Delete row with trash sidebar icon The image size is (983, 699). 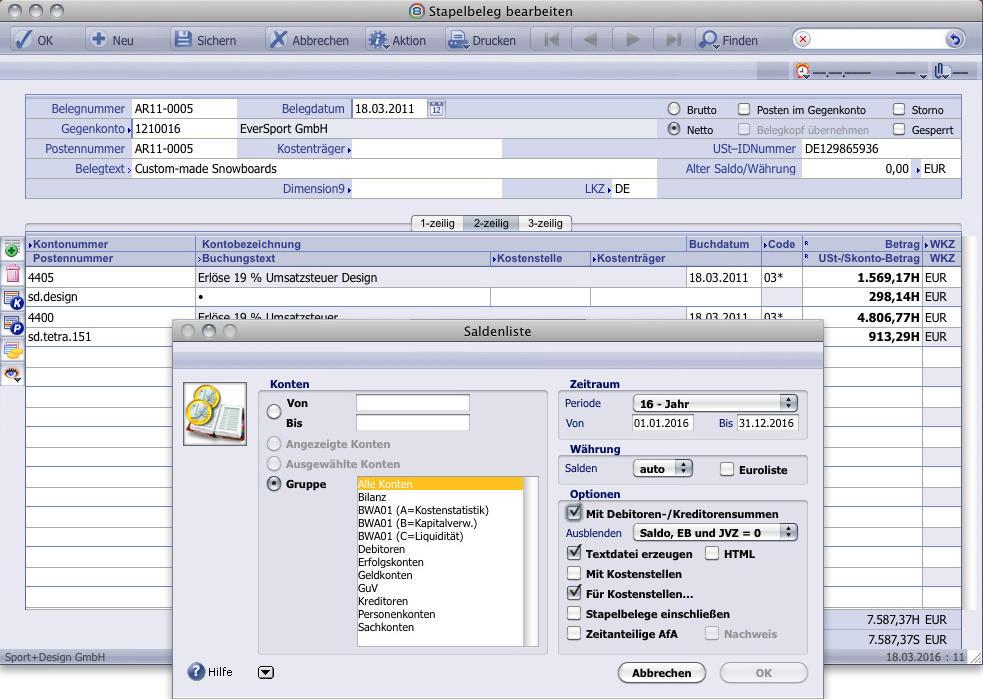pos(13,274)
